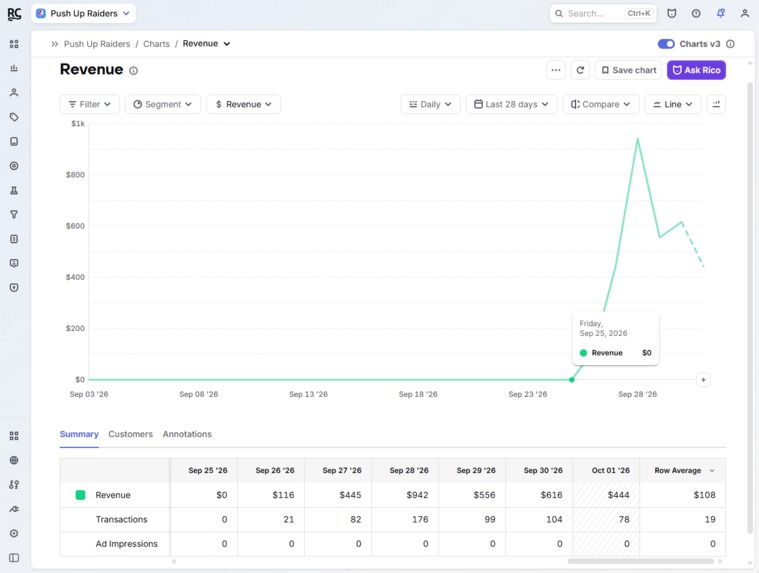Open the overview grid icon in sidebar
The width and height of the screenshot is (759, 573).
tap(14, 44)
